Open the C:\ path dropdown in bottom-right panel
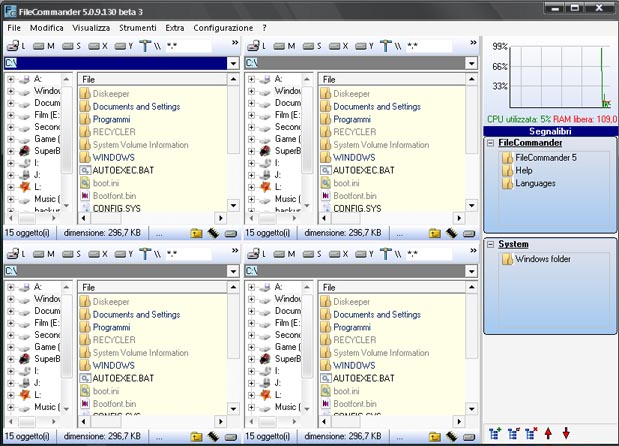Screen dimensions: 619x446 471,271
